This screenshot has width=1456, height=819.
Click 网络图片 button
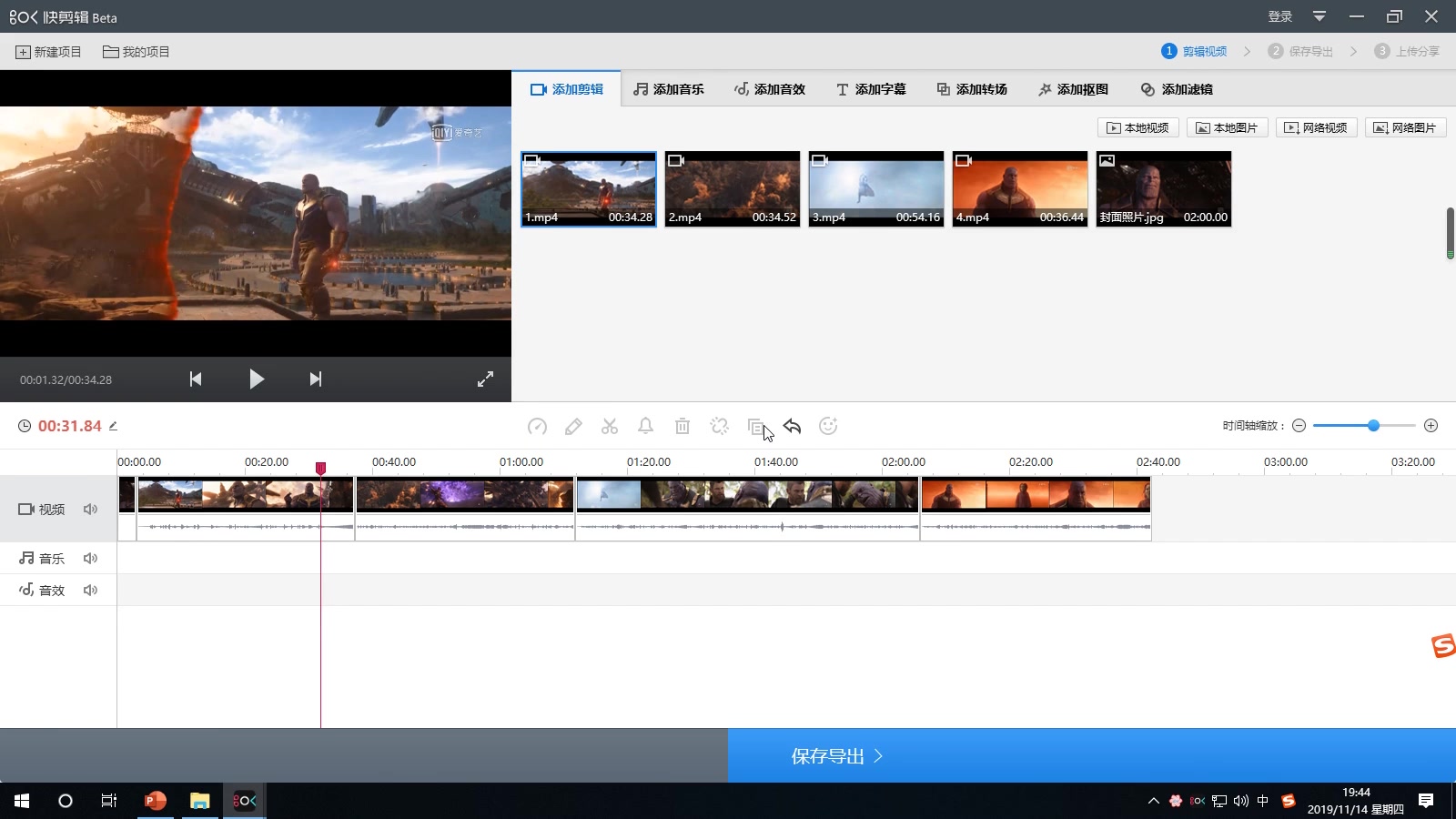(x=1405, y=127)
